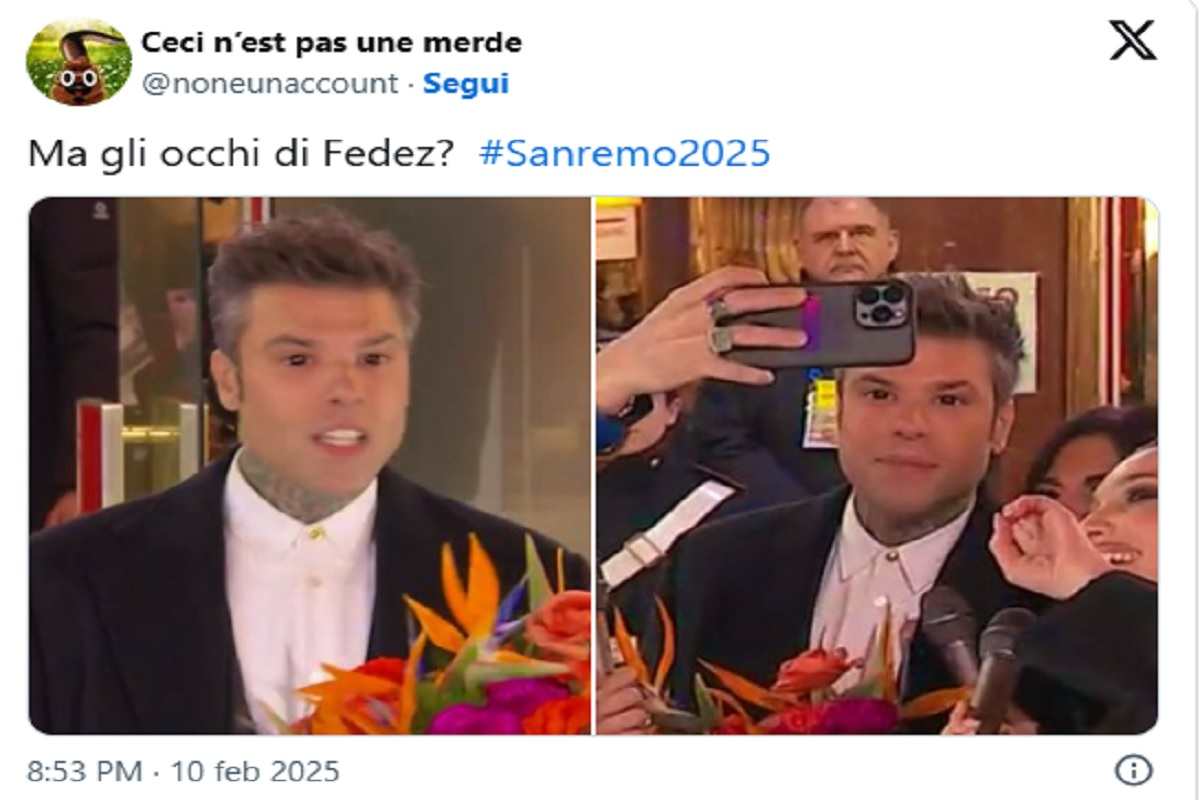Open the Ceci n'est pas une merde profile name
1200x800 pixels.
click(x=331, y=42)
